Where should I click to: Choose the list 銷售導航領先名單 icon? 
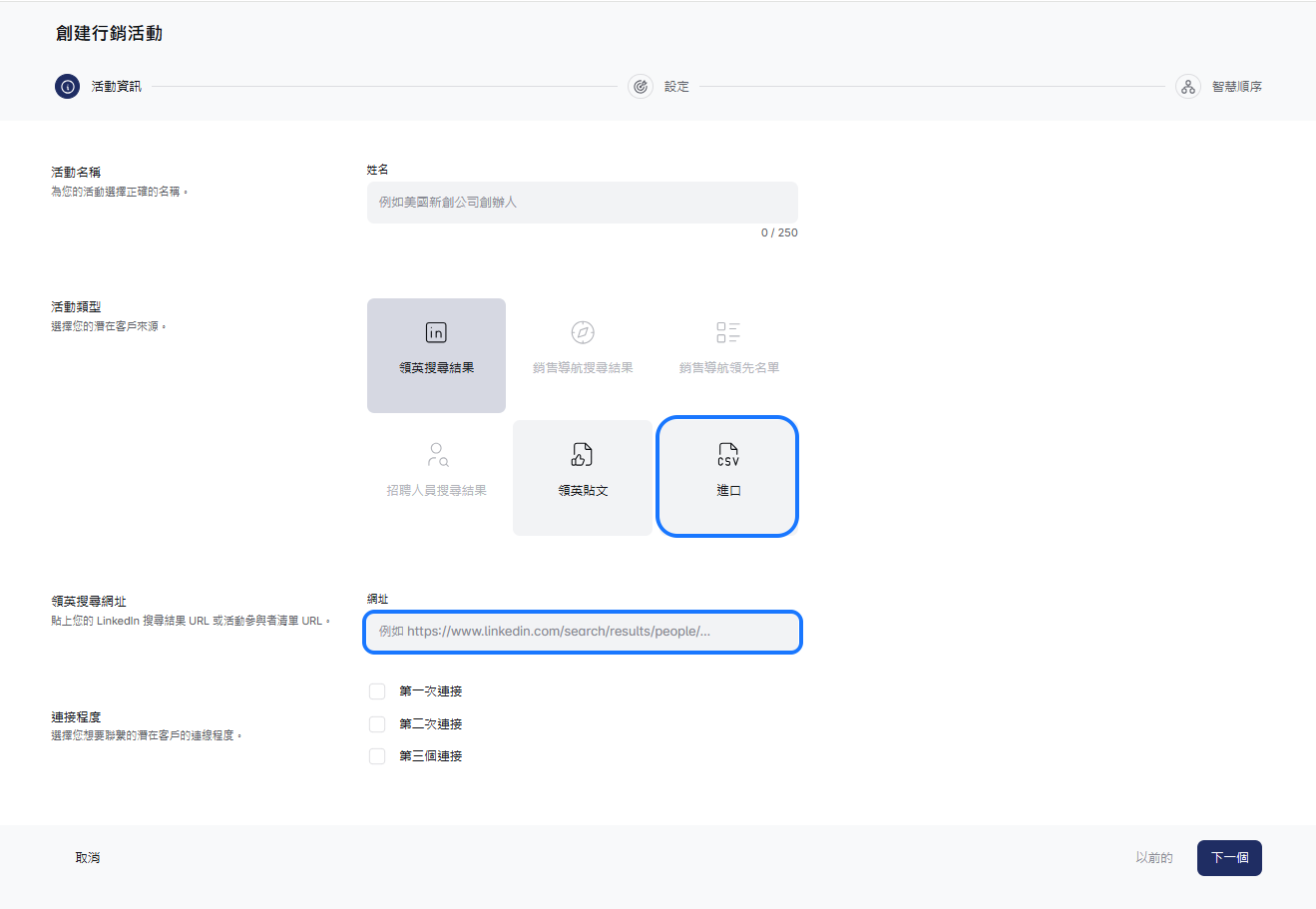point(728,333)
